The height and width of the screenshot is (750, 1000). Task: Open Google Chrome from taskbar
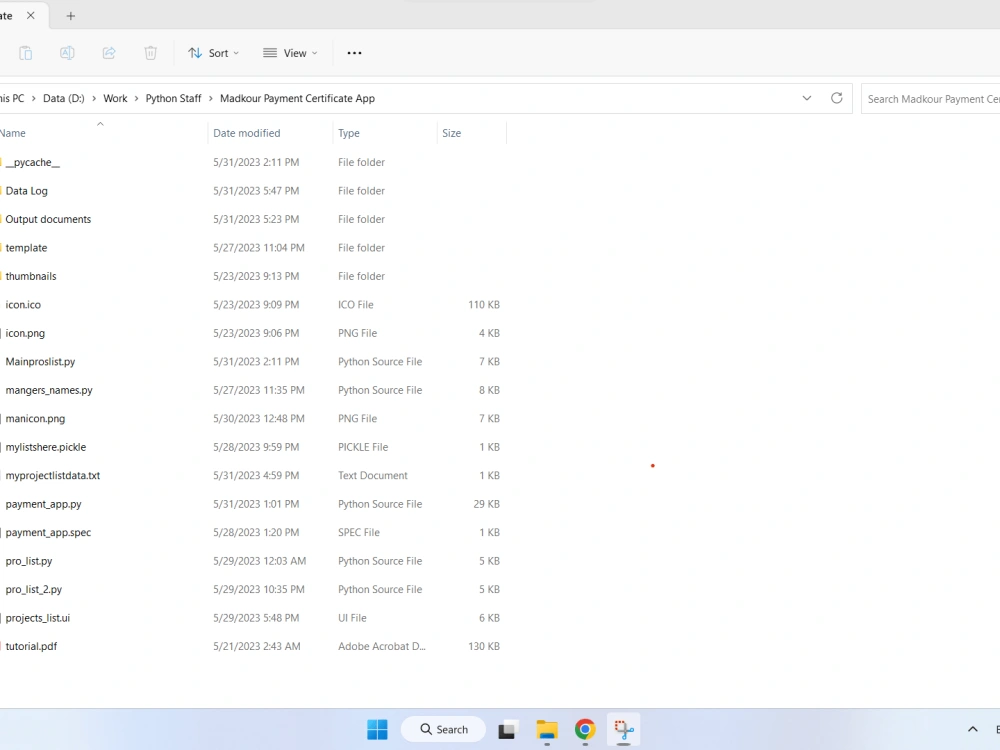click(x=585, y=730)
